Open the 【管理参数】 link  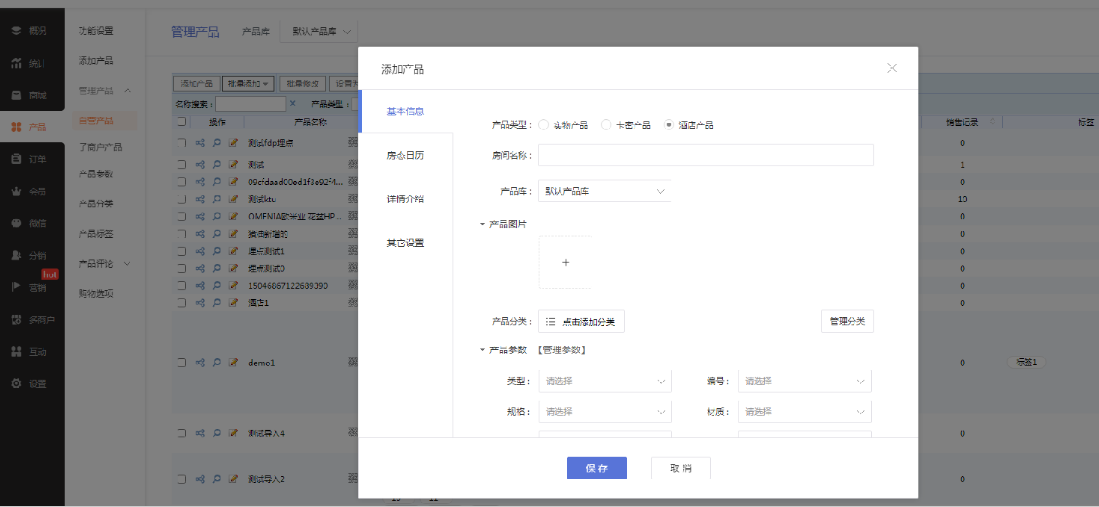coord(561,350)
